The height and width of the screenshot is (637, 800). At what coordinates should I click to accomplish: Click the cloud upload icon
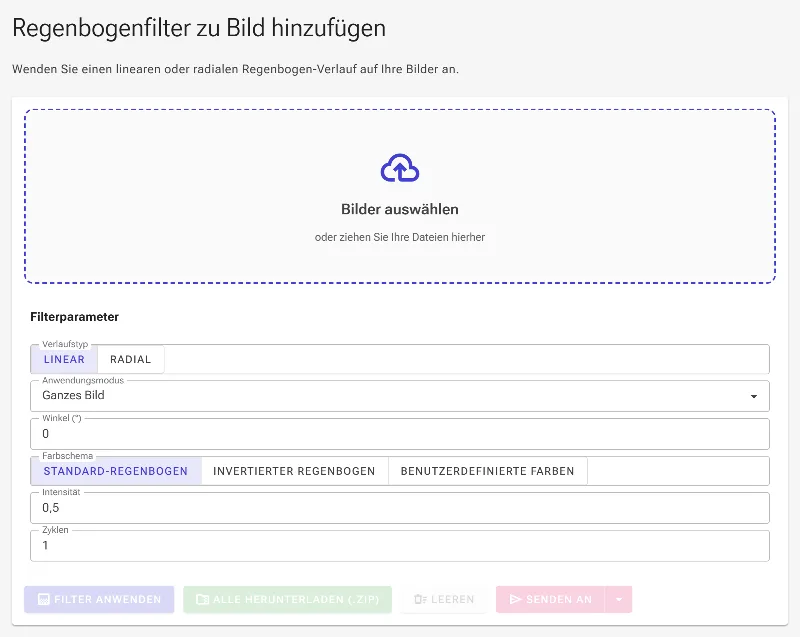point(400,168)
